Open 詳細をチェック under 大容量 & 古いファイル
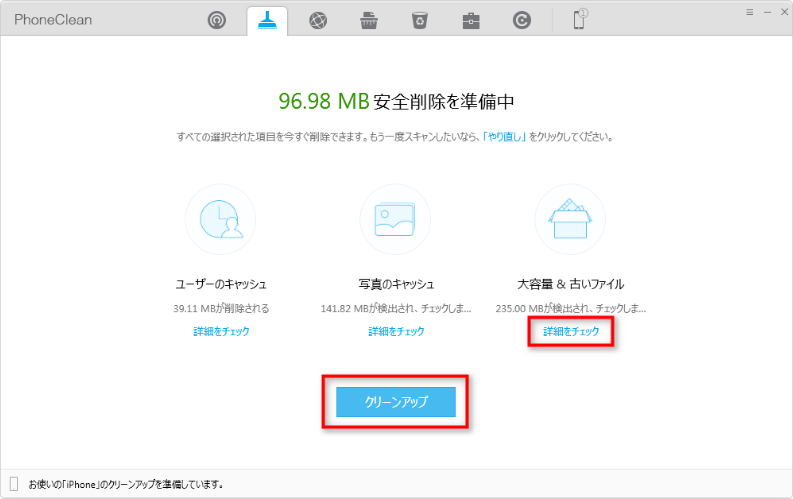793x499 pixels. [x=571, y=331]
